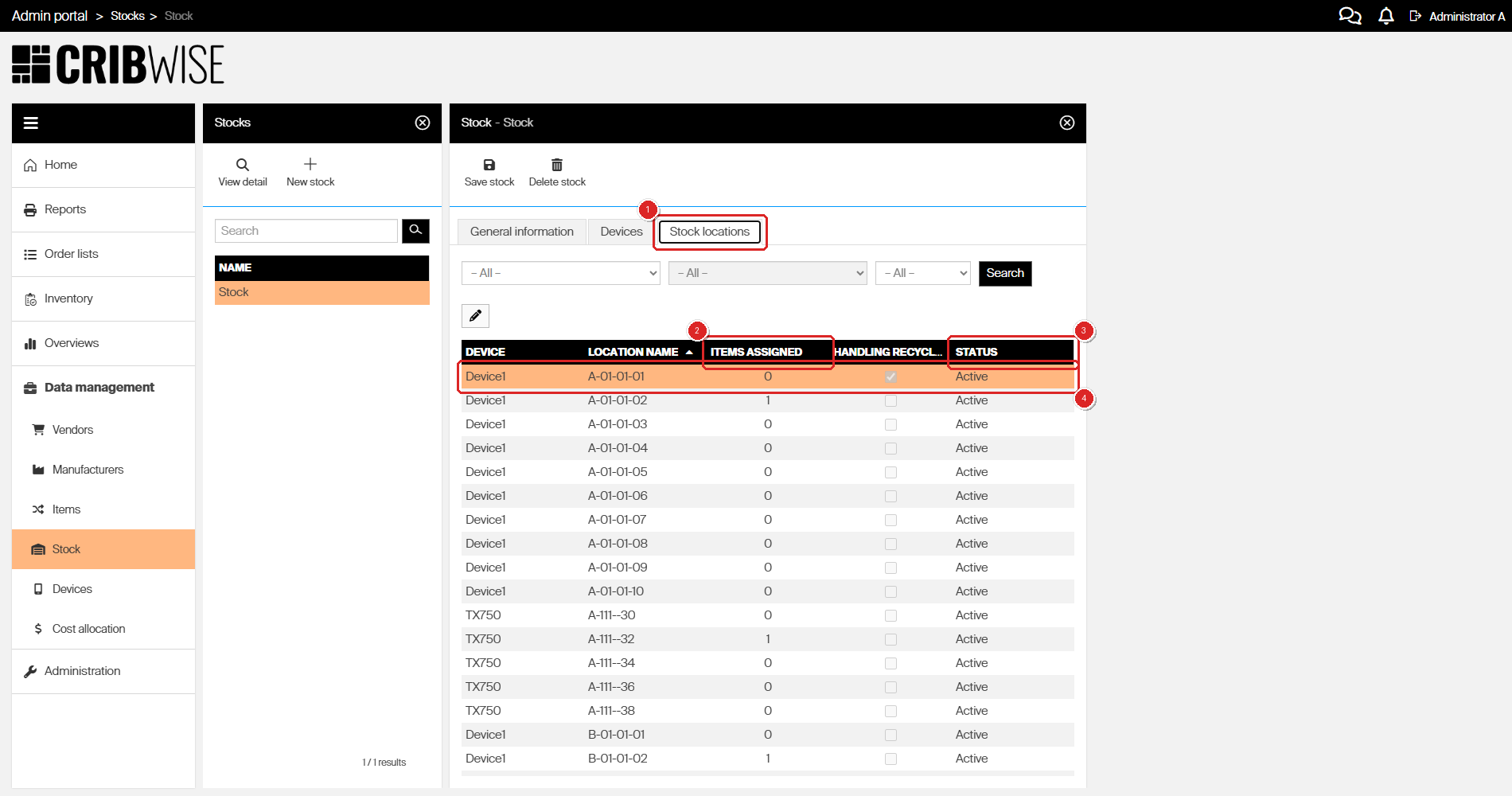Viewport: 1512px width, 796px height.
Task: Open Manufacturers in sidebar
Action: click(103, 470)
